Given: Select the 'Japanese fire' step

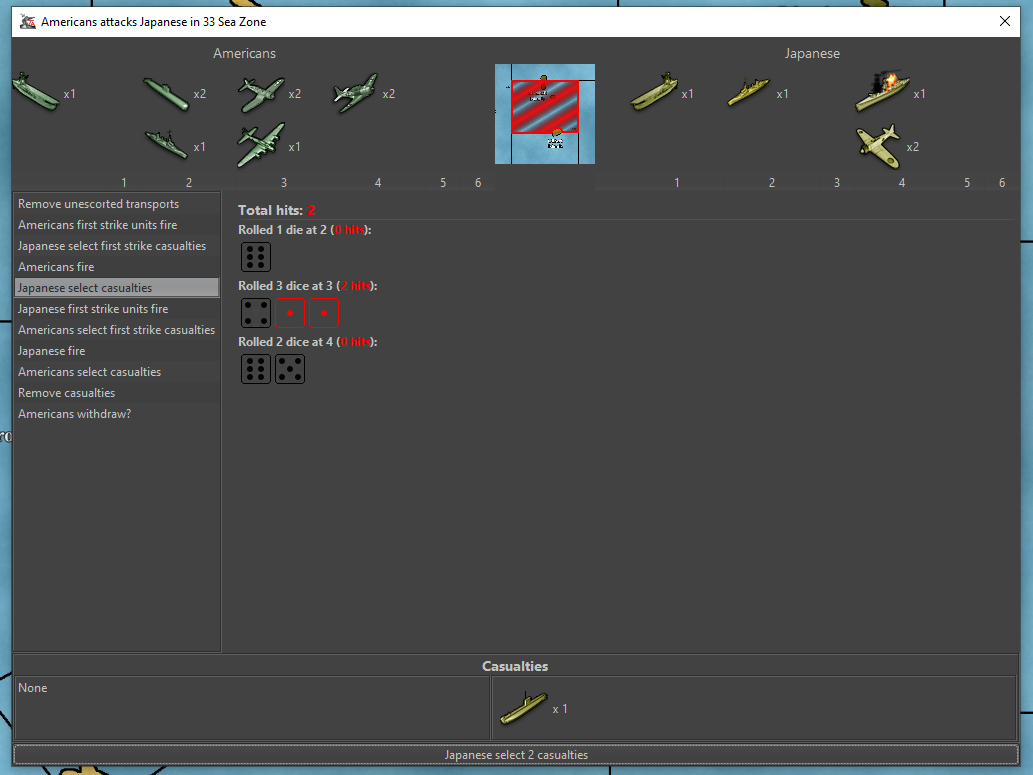Looking at the screenshot, I should [51, 351].
